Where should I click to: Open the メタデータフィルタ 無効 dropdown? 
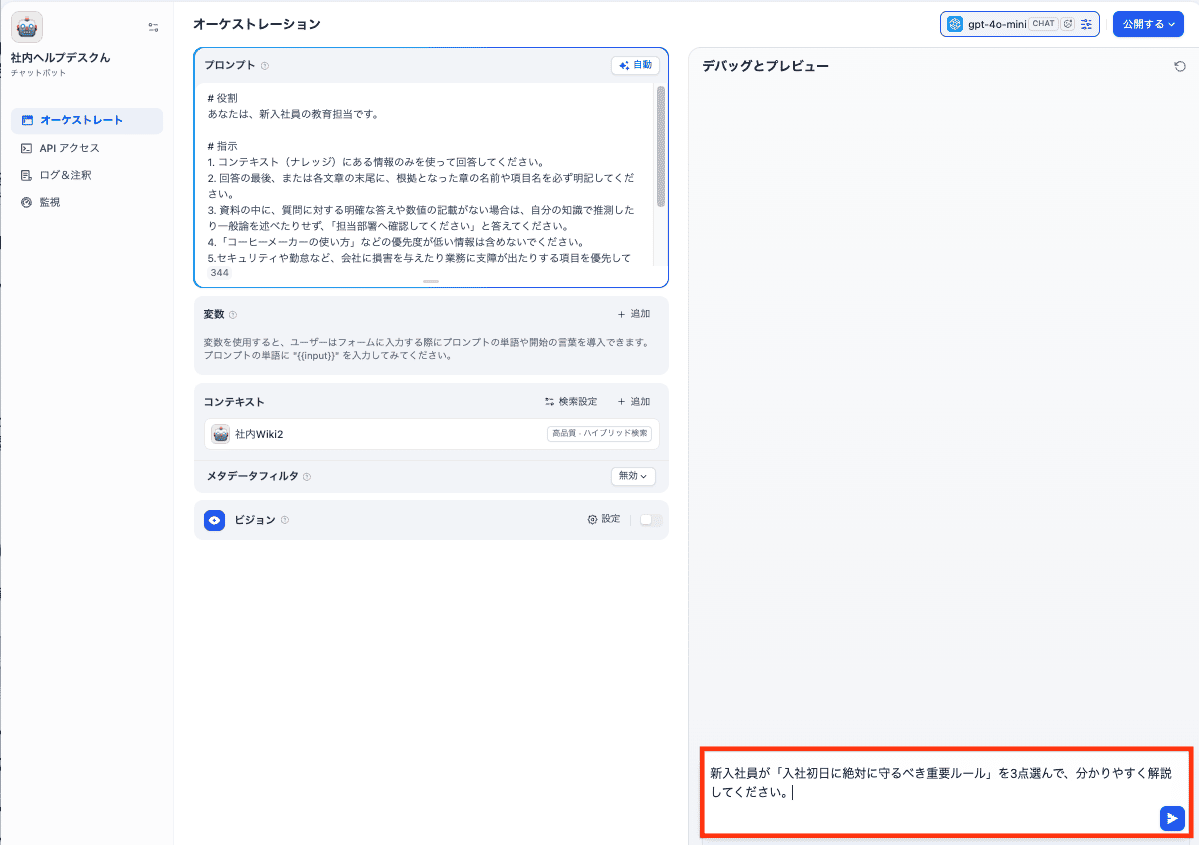coord(633,476)
